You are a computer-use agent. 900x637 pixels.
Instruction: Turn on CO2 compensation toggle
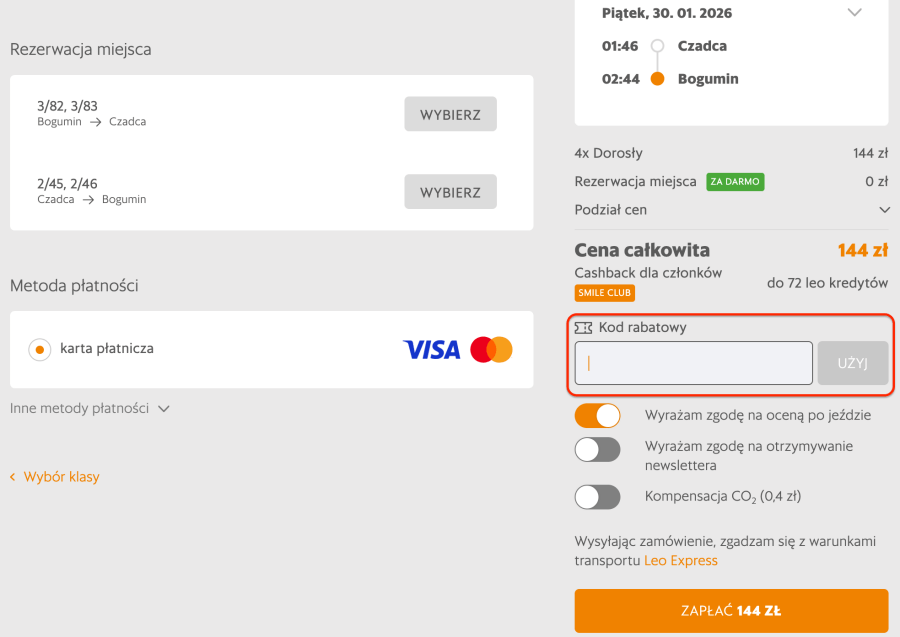pyautogui.click(x=597, y=497)
